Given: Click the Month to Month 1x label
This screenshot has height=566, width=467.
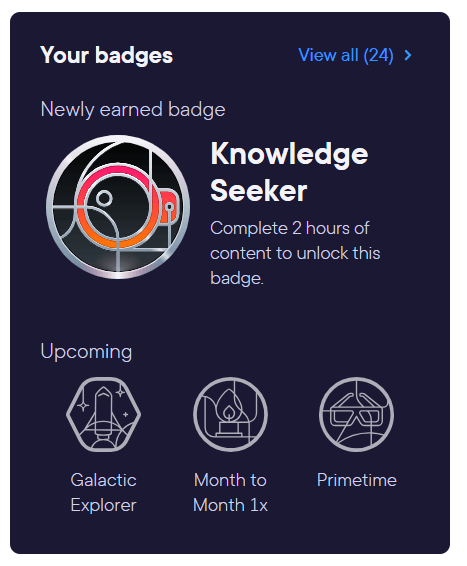Looking at the screenshot, I should (x=230, y=492).
